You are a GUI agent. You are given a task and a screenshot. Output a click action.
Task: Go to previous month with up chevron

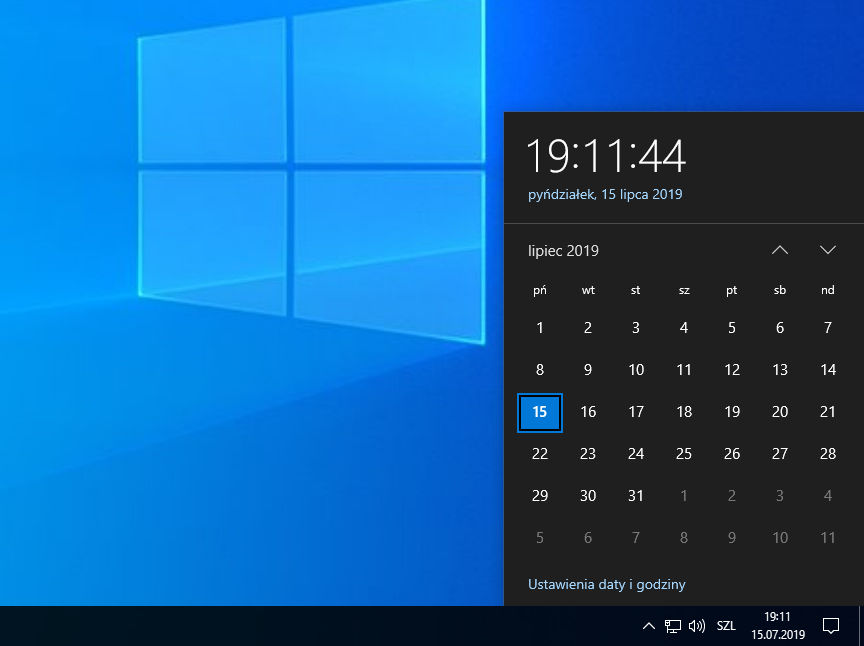(780, 250)
